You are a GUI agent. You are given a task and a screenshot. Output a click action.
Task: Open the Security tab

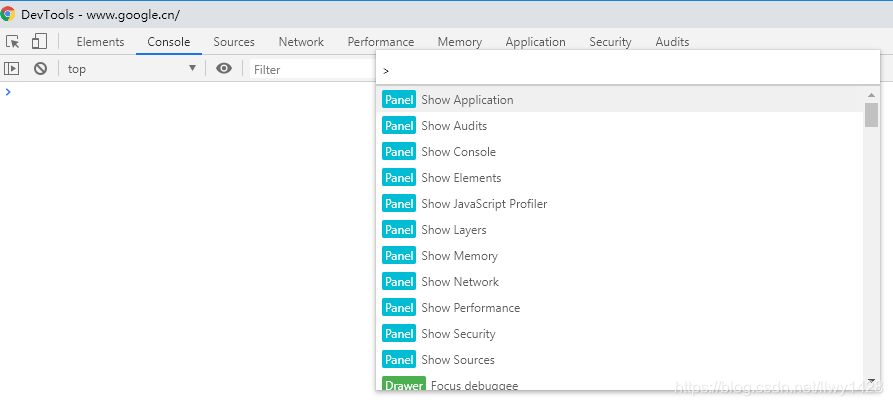coord(611,42)
